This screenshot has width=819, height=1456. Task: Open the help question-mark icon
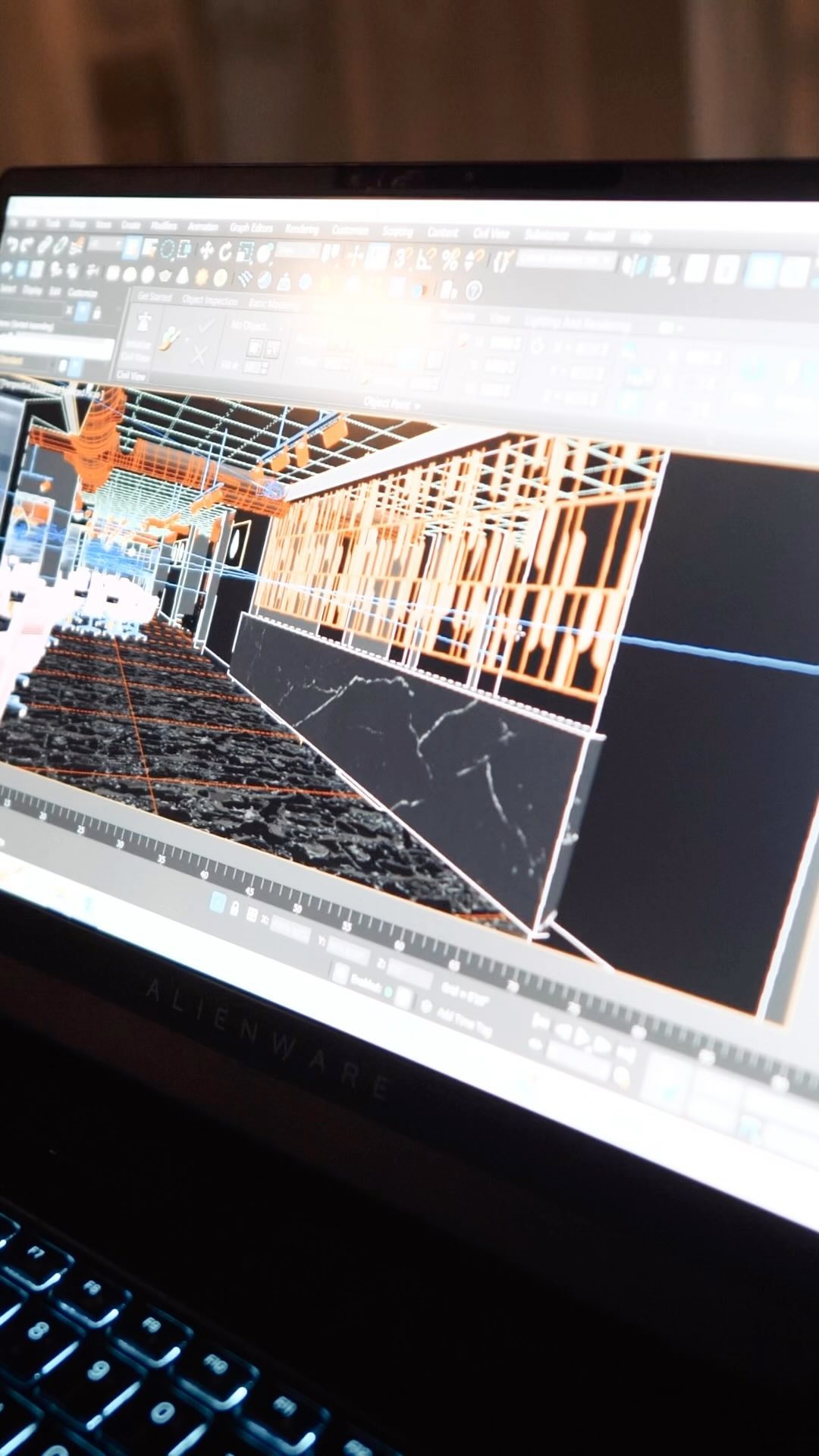coord(474,290)
